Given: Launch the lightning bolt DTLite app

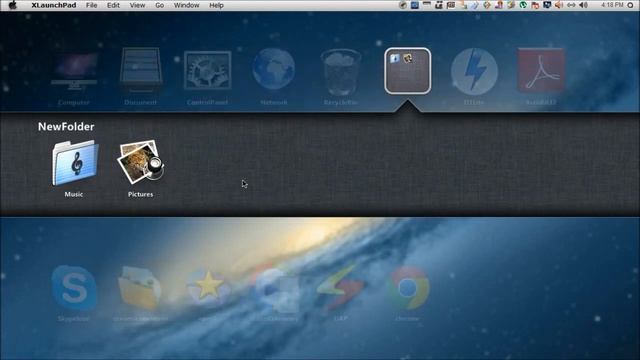Looking at the screenshot, I should [474, 71].
